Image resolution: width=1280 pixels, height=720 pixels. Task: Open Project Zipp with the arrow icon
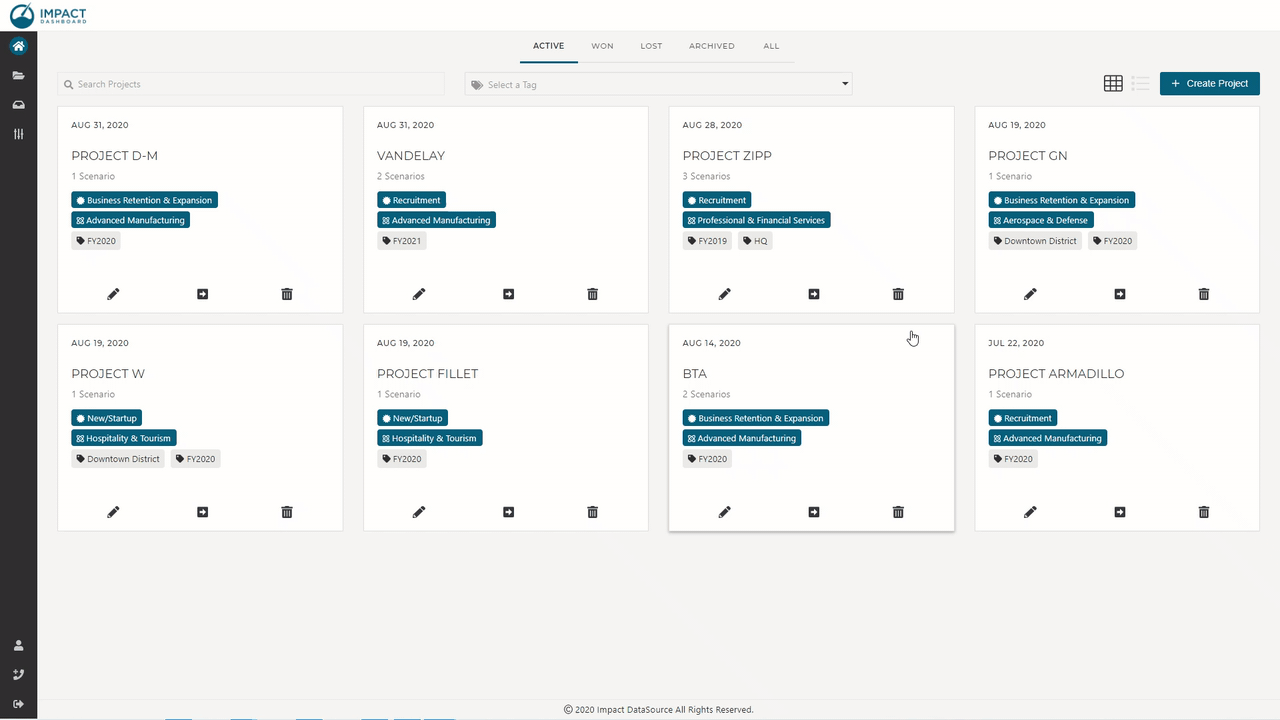click(x=814, y=294)
